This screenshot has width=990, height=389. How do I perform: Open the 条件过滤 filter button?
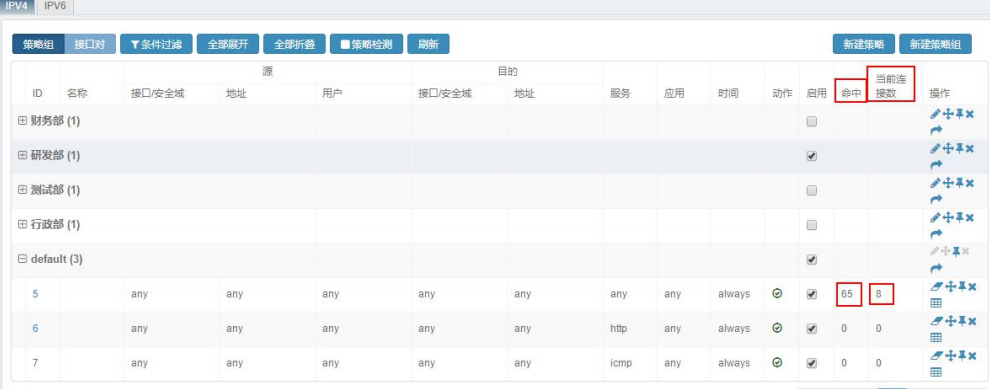click(157, 44)
